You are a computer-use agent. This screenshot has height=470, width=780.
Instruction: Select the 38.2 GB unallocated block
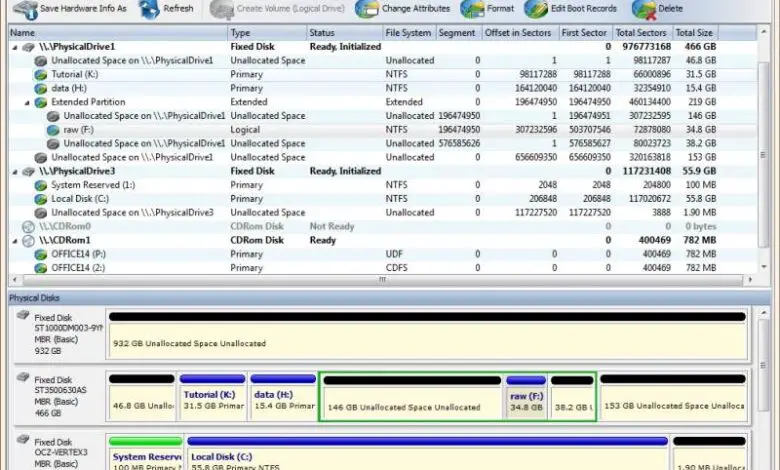click(572, 397)
